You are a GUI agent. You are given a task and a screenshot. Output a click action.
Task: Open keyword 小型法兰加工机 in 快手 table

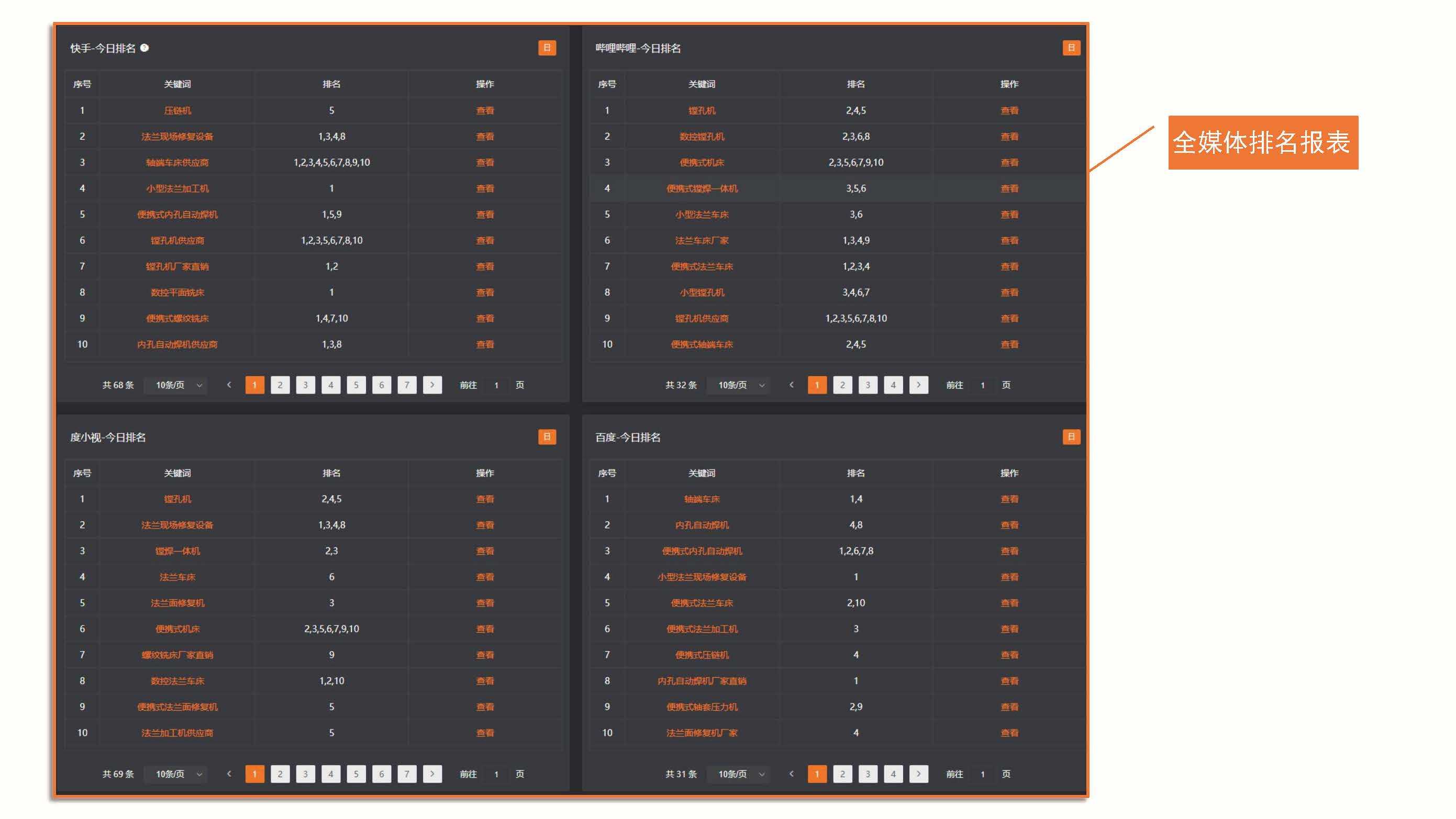click(x=177, y=188)
